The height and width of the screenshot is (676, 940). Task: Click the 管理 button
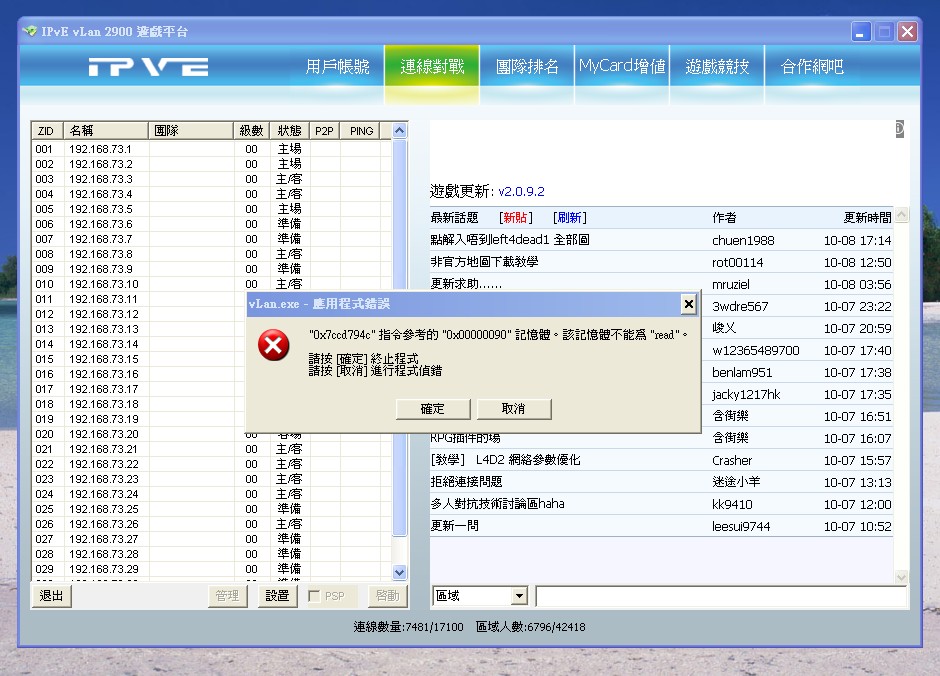point(227,596)
